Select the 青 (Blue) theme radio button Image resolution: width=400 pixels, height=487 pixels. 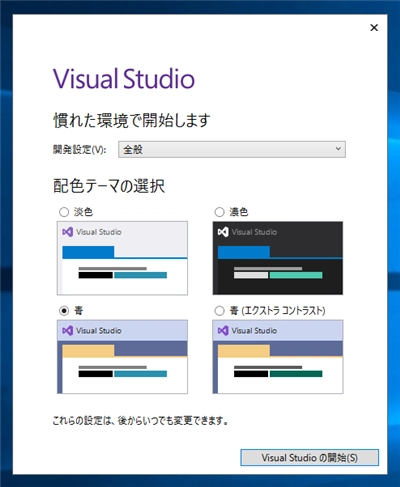pyautogui.click(x=64, y=311)
